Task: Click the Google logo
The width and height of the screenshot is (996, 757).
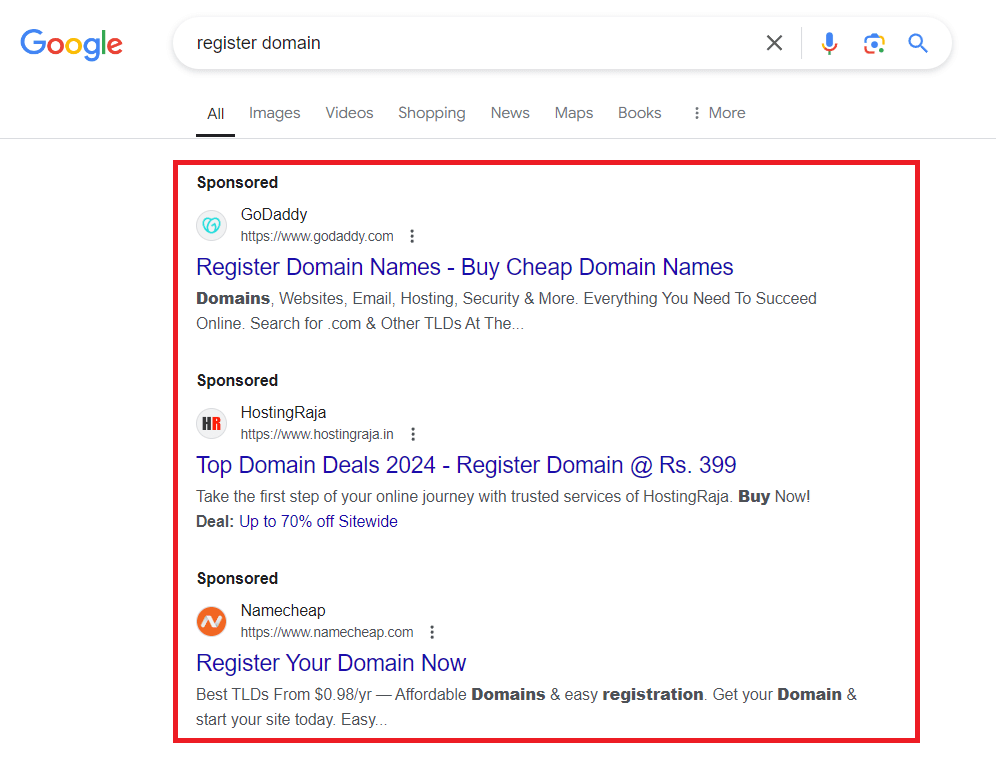Action: click(71, 44)
